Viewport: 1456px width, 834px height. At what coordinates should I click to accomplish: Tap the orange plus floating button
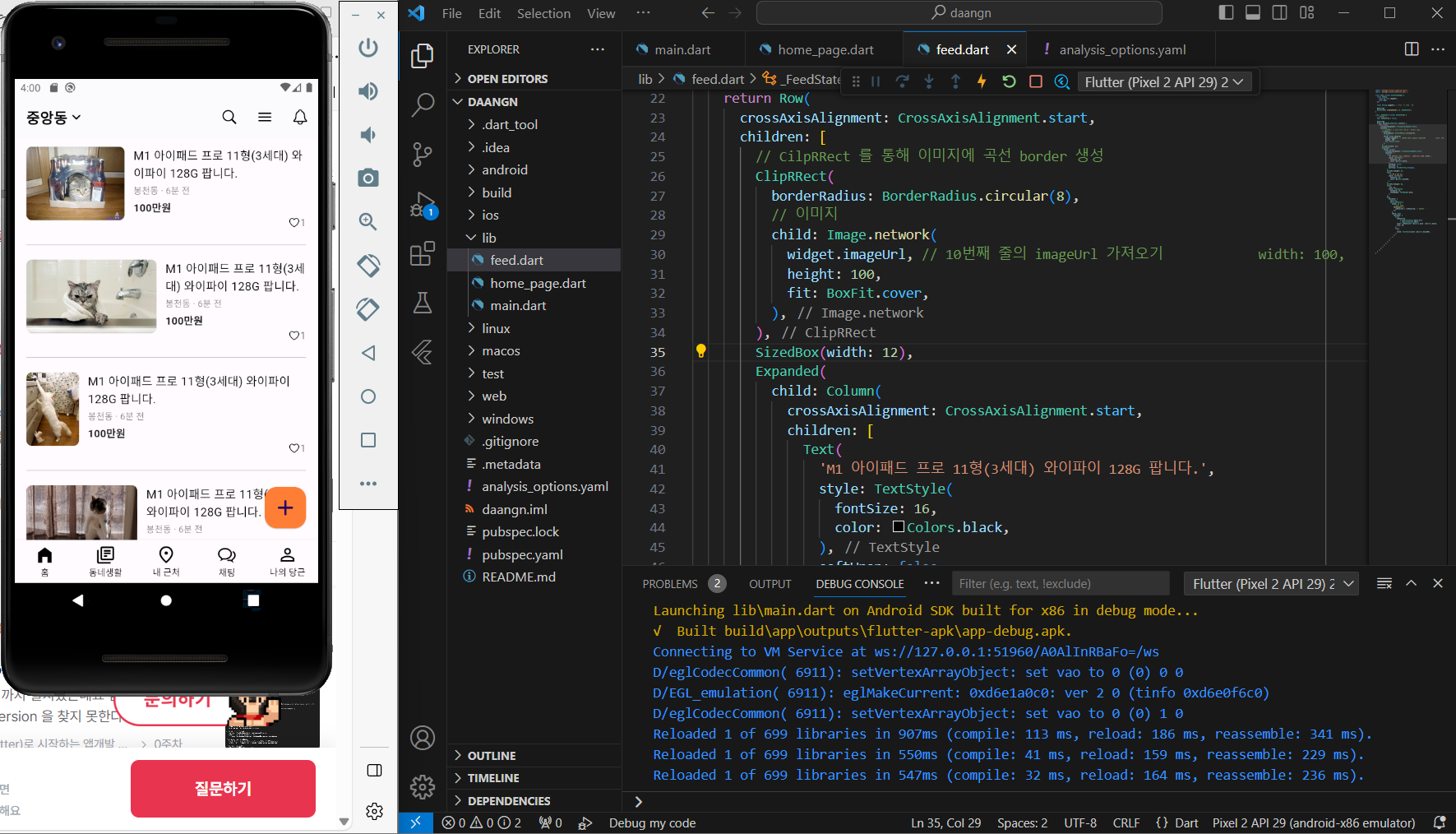point(285,507)
